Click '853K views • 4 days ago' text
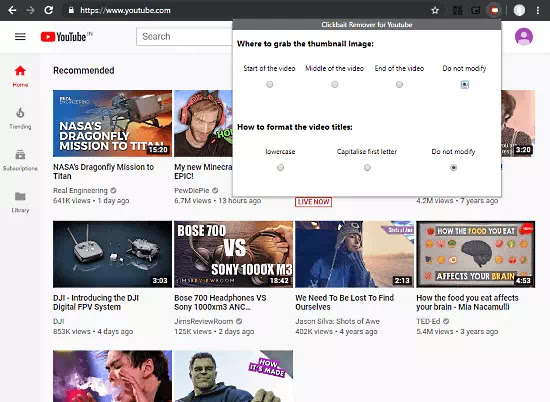 (x=93, y=331)
